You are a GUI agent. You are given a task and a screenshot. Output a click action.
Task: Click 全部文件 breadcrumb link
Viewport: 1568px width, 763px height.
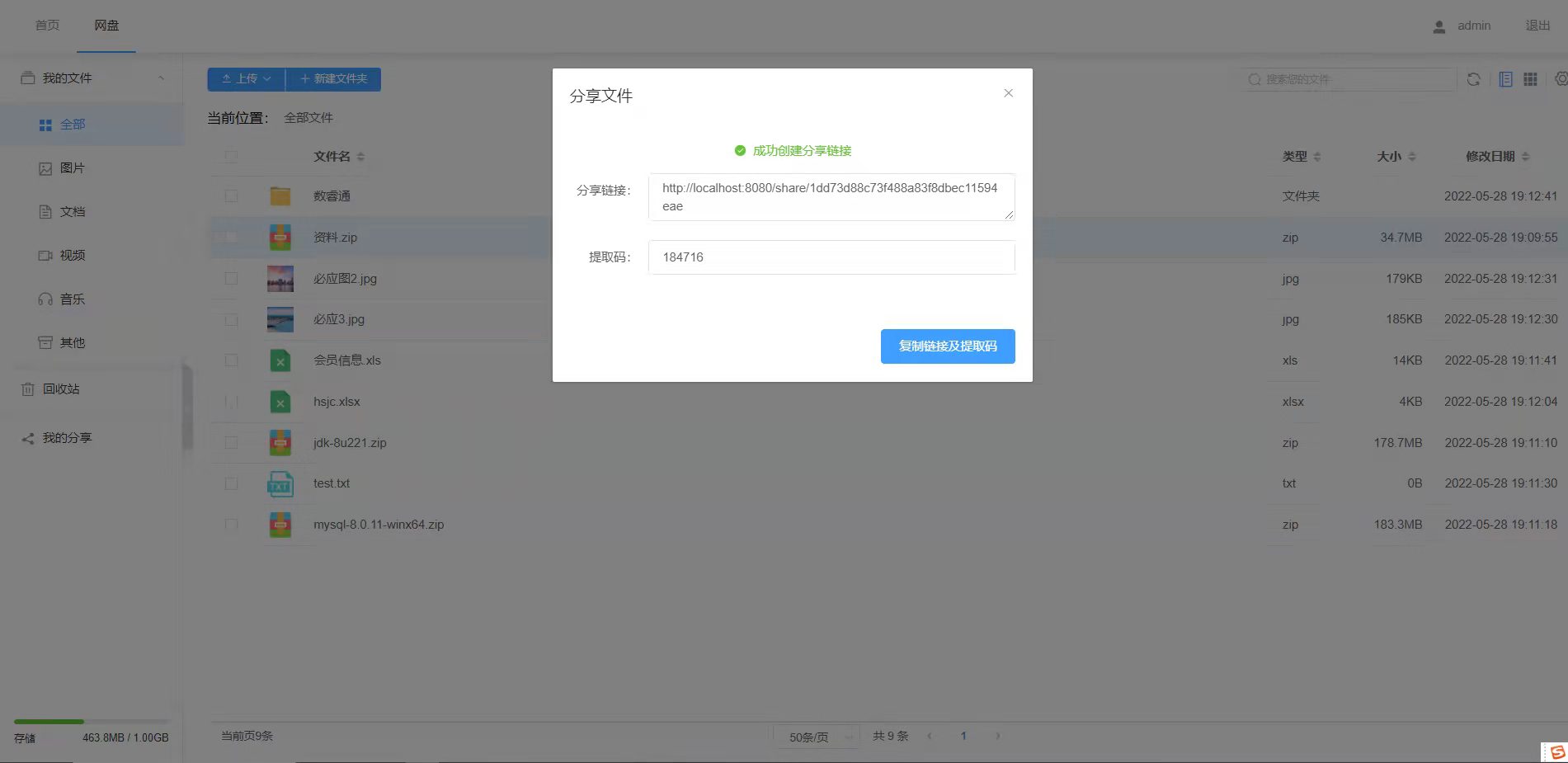(308, 118)
